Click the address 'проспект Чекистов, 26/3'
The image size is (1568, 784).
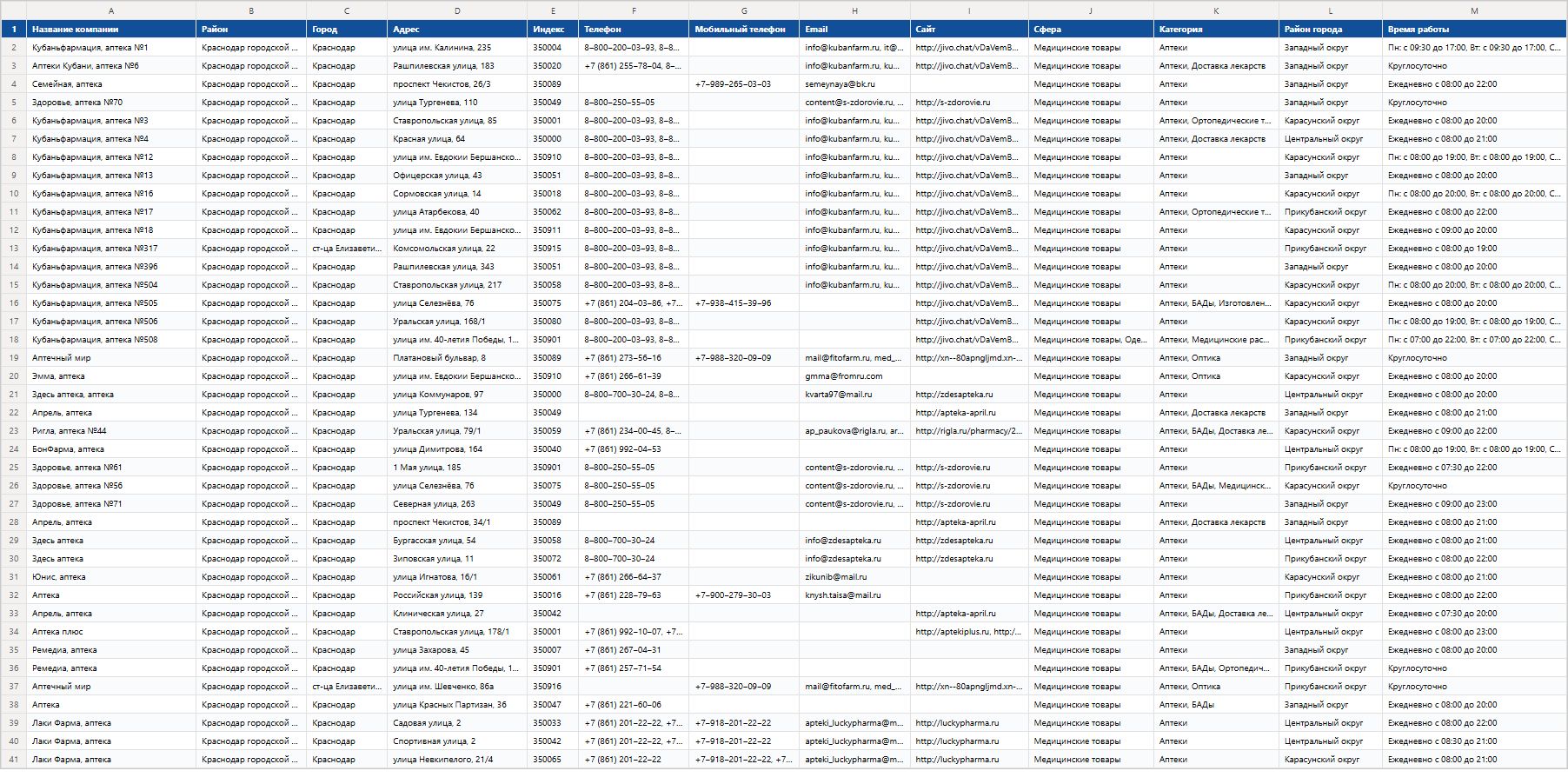click(x=457, y=84)
